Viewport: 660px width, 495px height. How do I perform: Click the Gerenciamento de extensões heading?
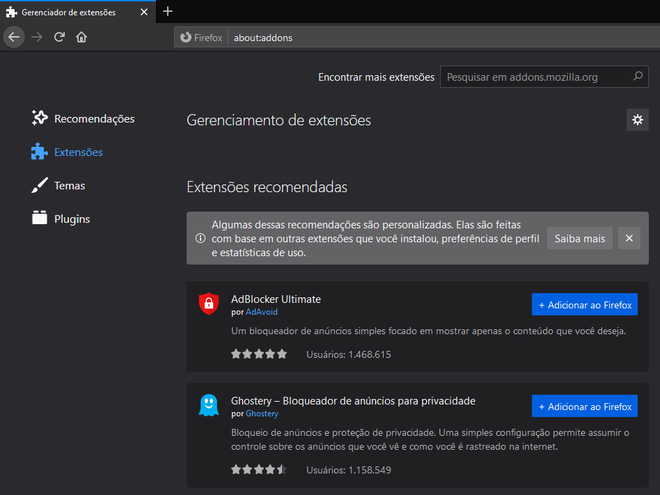click(279, 120)
